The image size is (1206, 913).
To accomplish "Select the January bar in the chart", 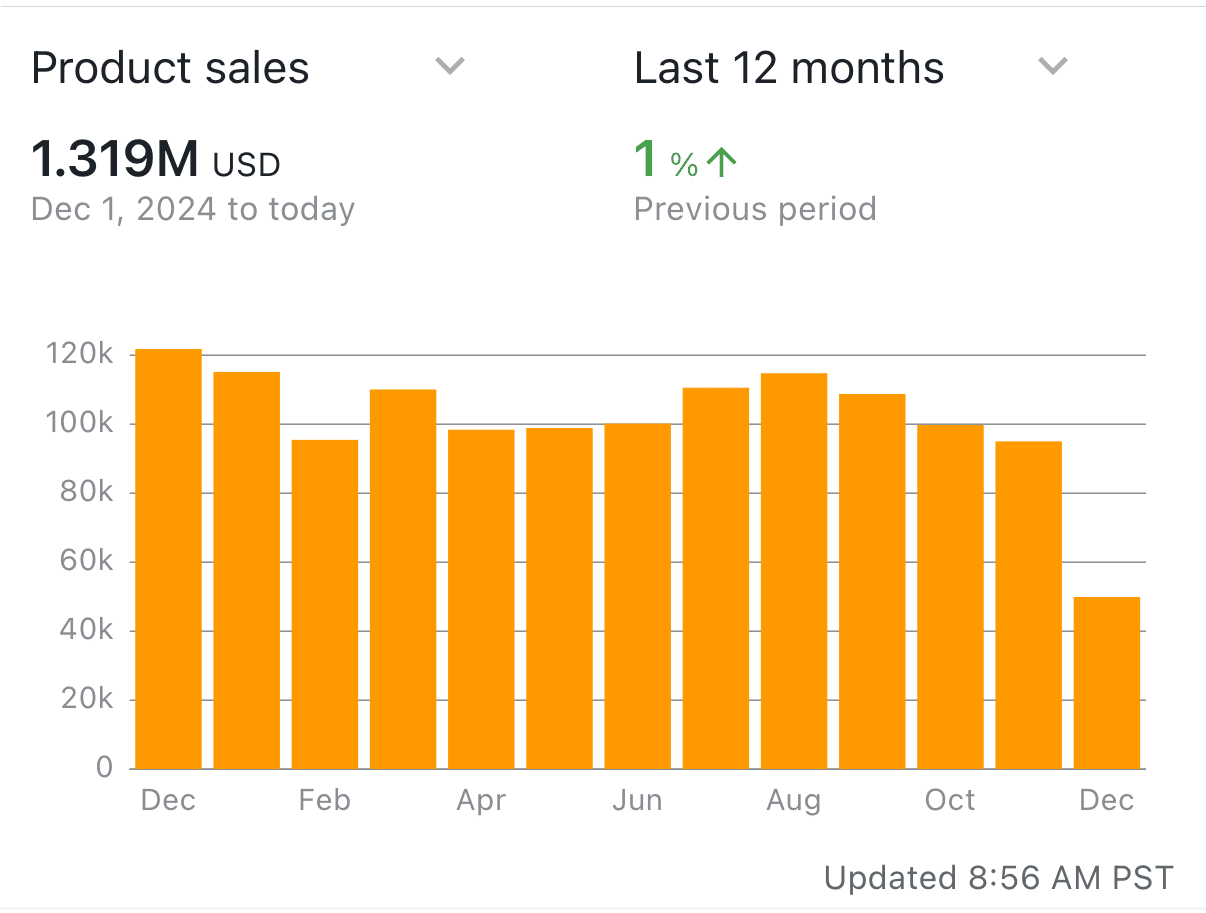I will click(246, 570).
